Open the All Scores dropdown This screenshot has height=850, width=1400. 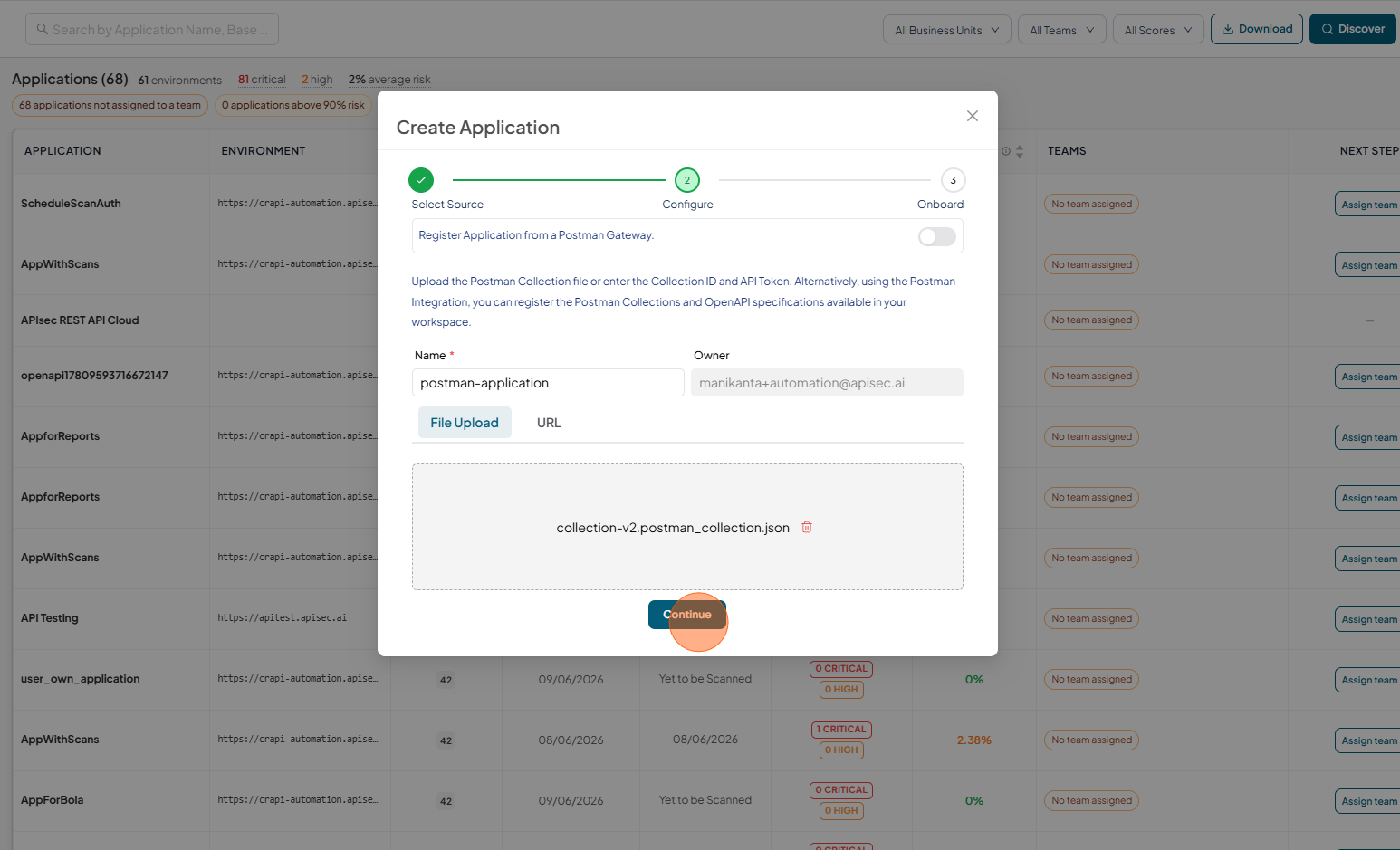click(x=1158, y=30)
